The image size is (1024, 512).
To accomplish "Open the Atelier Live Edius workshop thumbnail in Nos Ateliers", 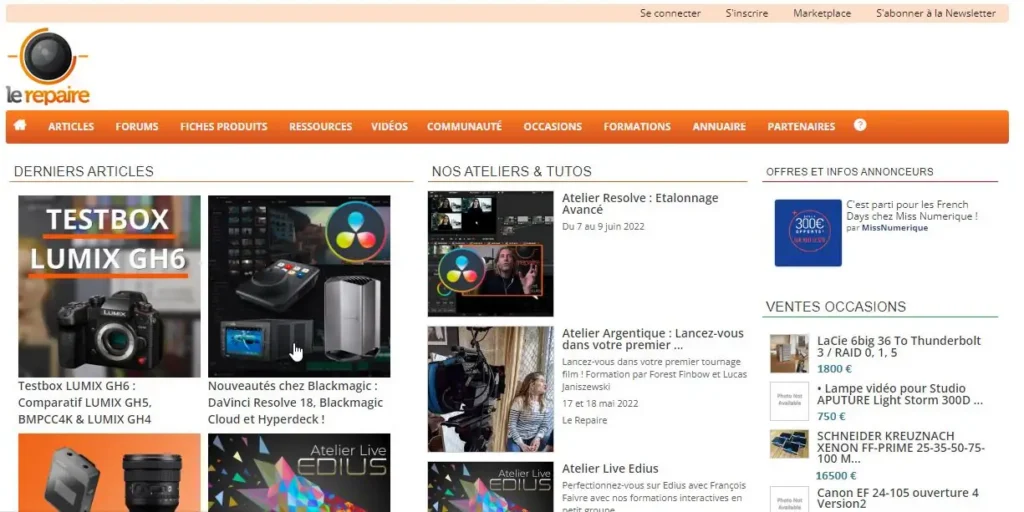I will pos(490,487).
